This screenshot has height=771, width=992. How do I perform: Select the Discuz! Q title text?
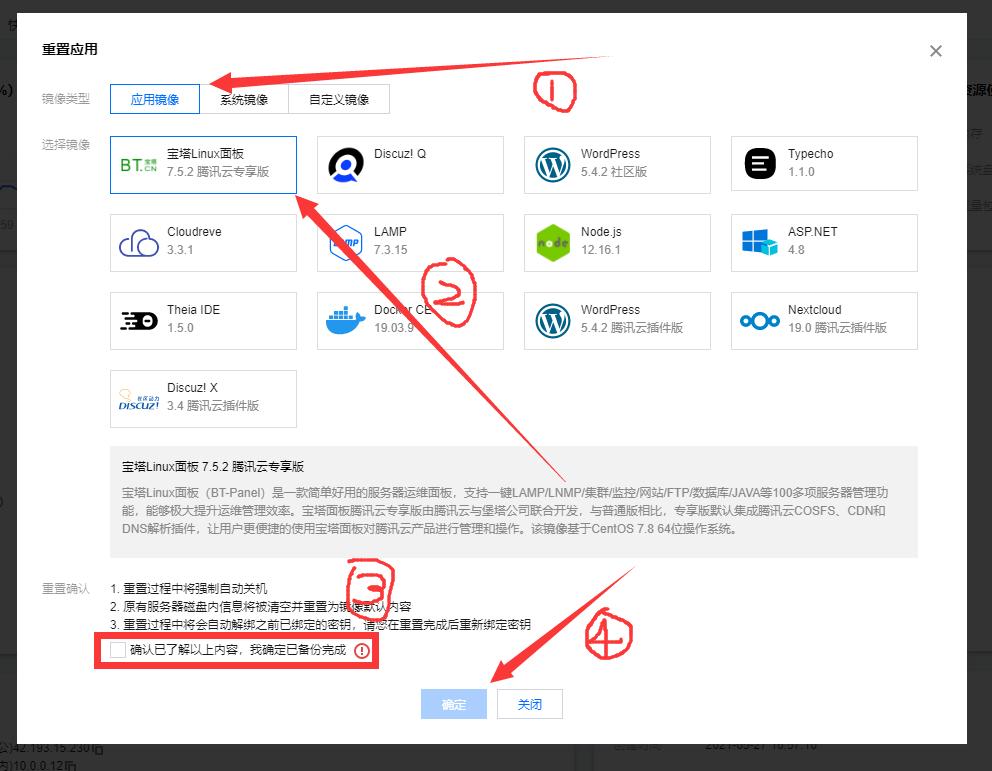coord(400,154)
